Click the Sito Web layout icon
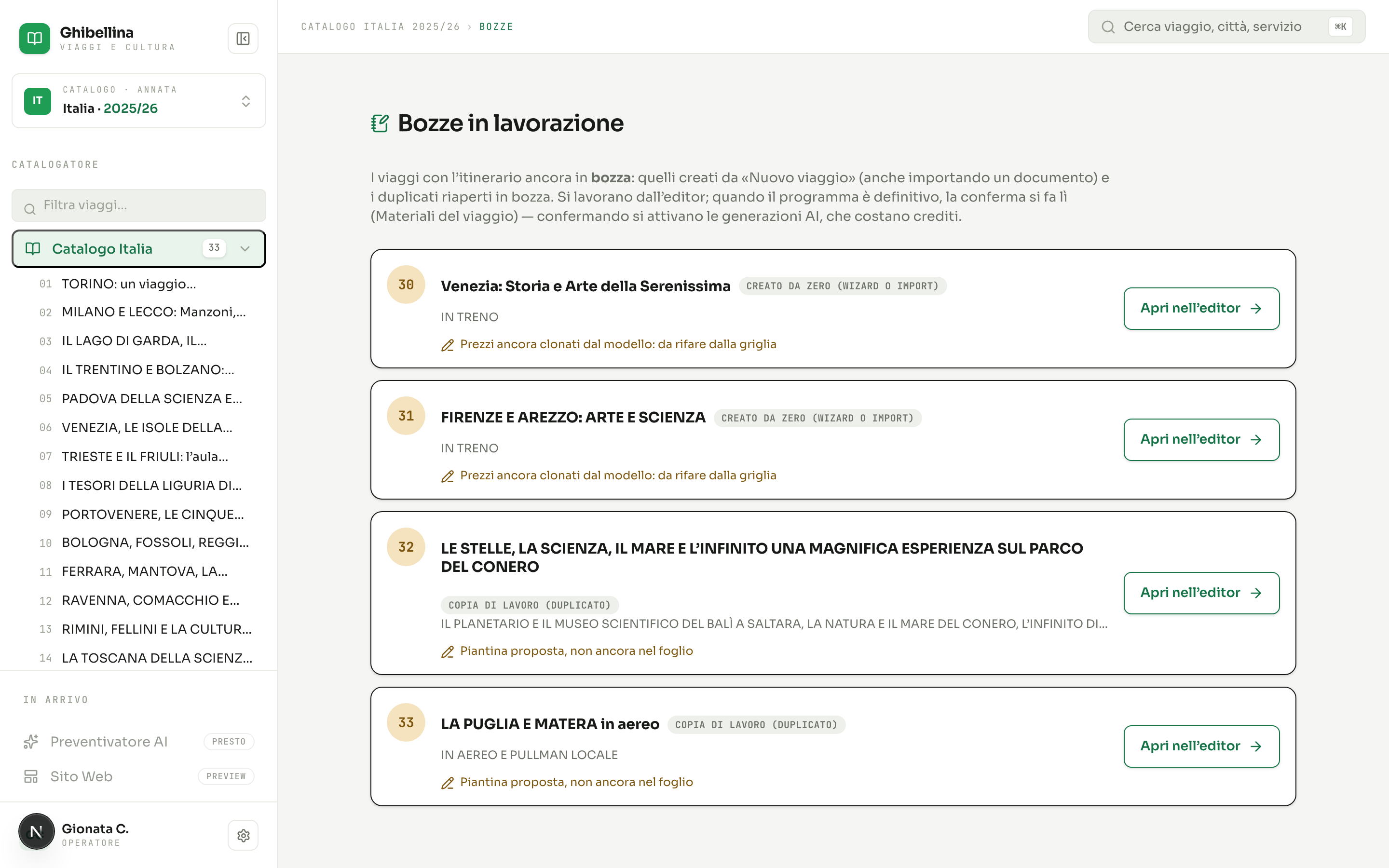This screenshot has width=1389, height=868. tap(31, 776)
